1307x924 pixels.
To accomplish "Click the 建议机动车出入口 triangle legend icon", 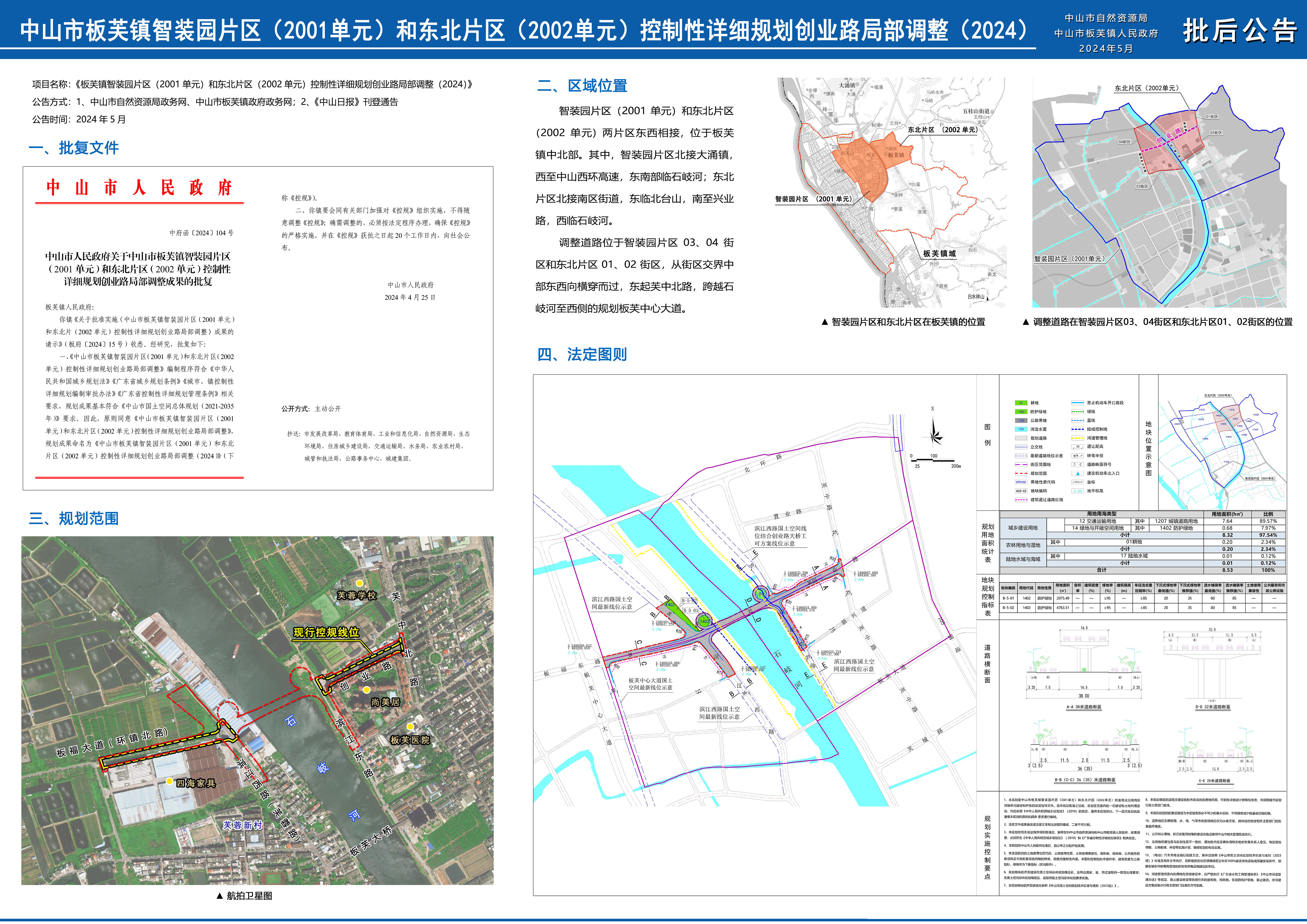I will (x=1078, y=473).
